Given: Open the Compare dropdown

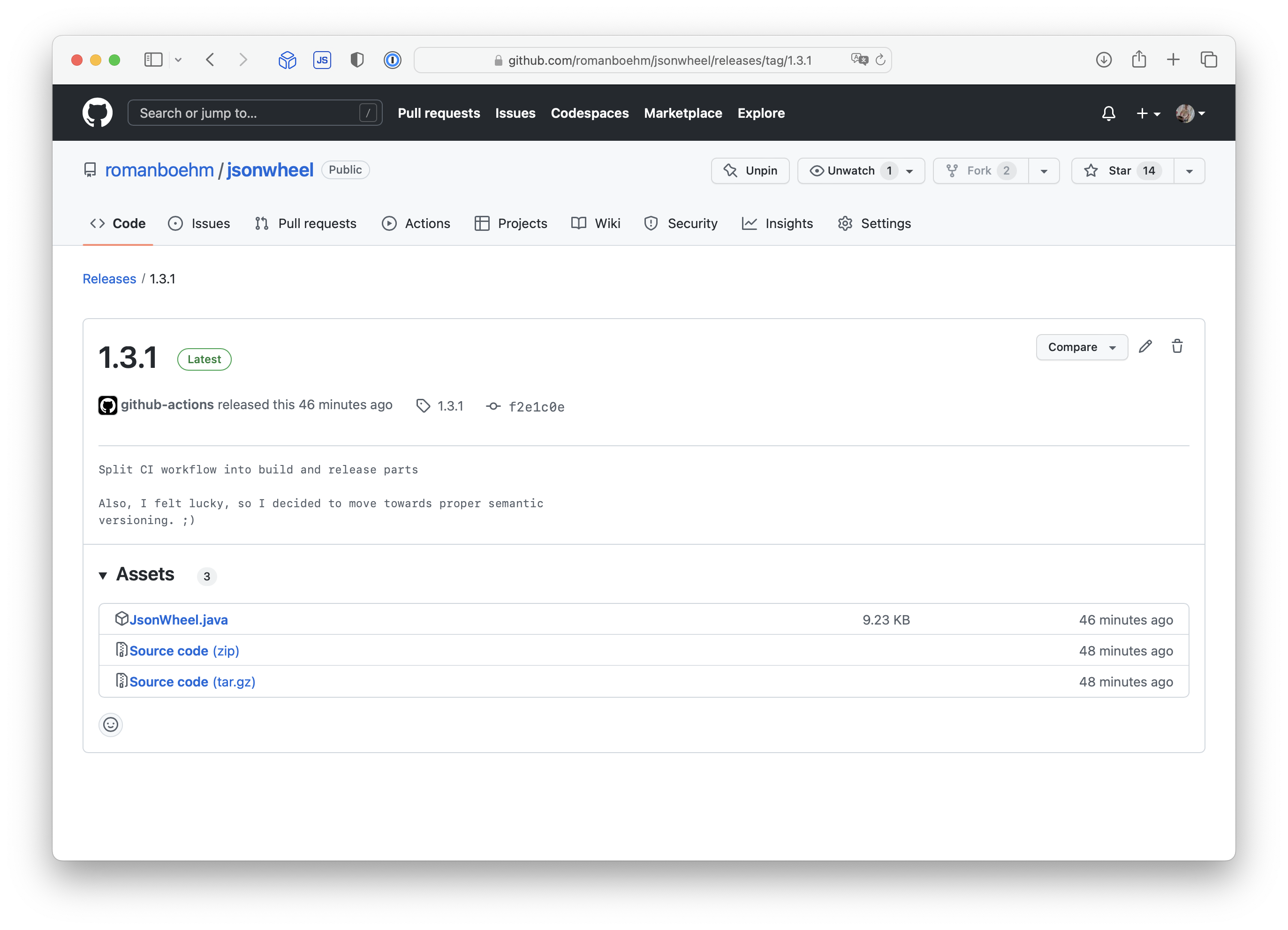Looking at the screenshot, I should click(1081, 347).
